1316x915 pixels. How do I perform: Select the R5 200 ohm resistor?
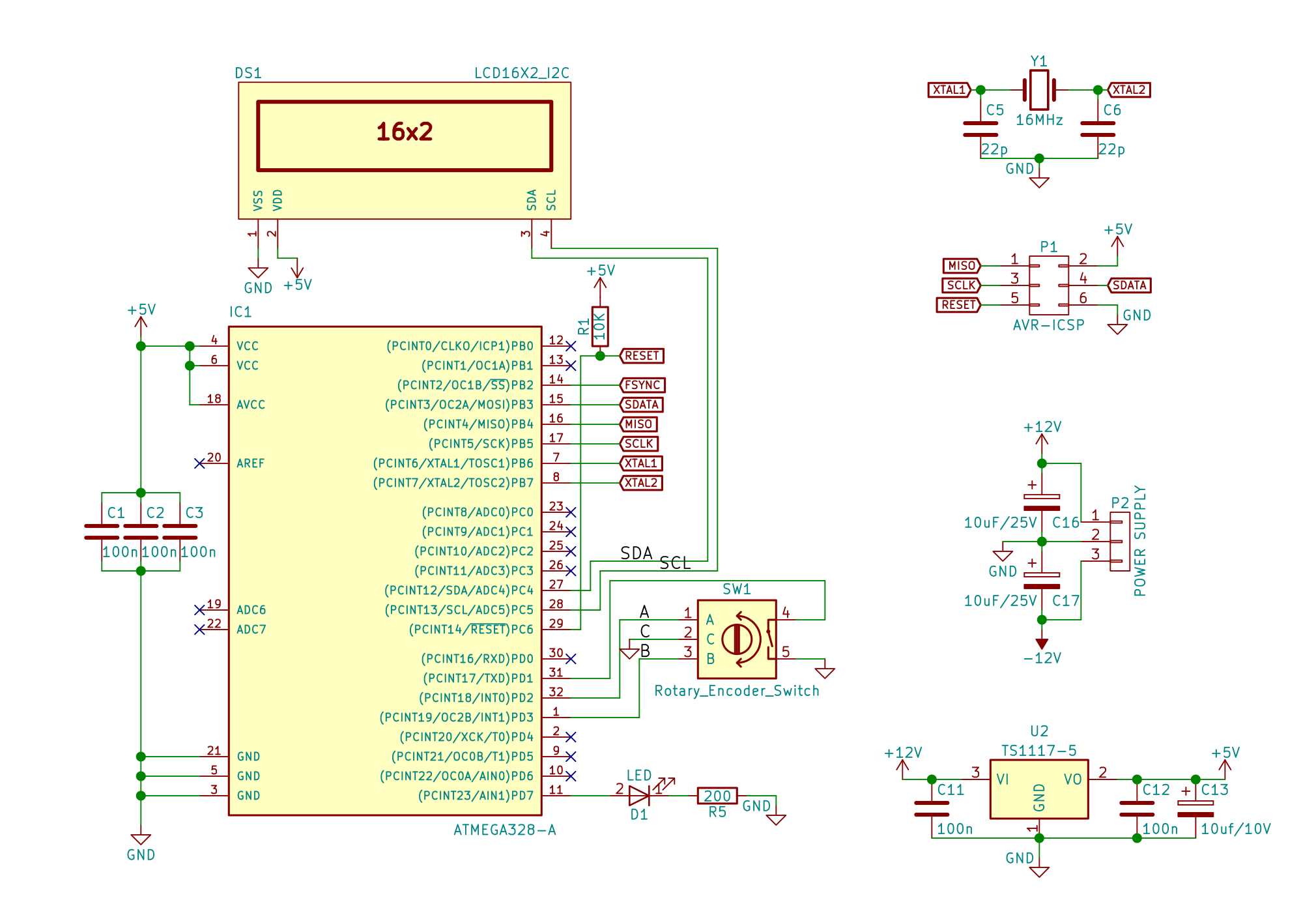coord(717,796)
